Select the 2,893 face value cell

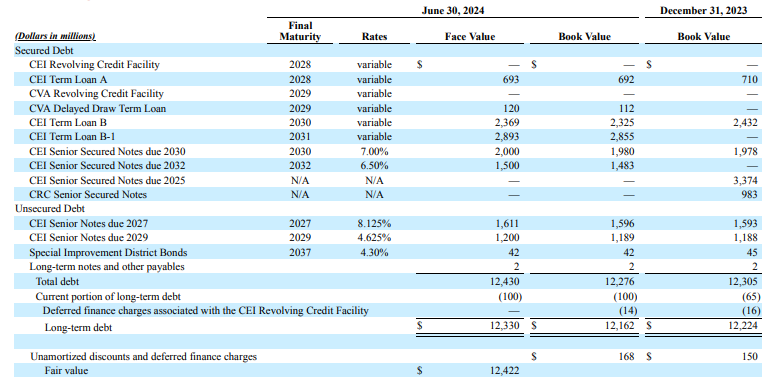click(x=507, y=137)
